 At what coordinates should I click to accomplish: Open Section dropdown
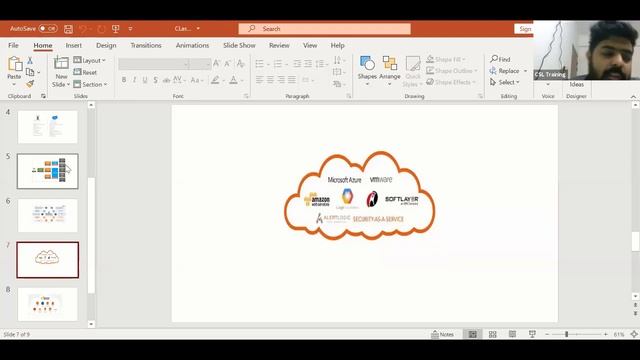click(x=90, y=84)
